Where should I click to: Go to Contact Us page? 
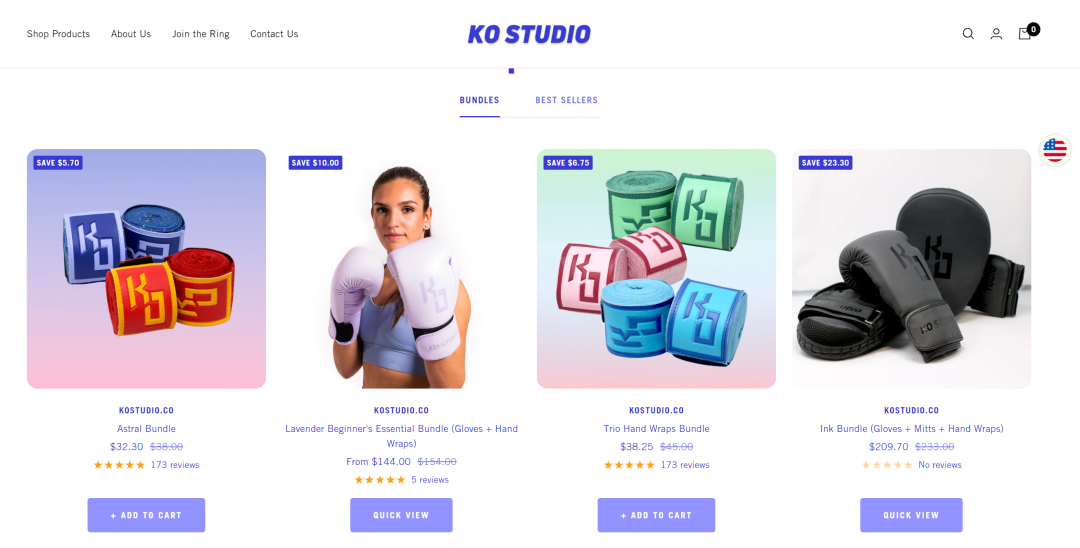tap(274, 34)
